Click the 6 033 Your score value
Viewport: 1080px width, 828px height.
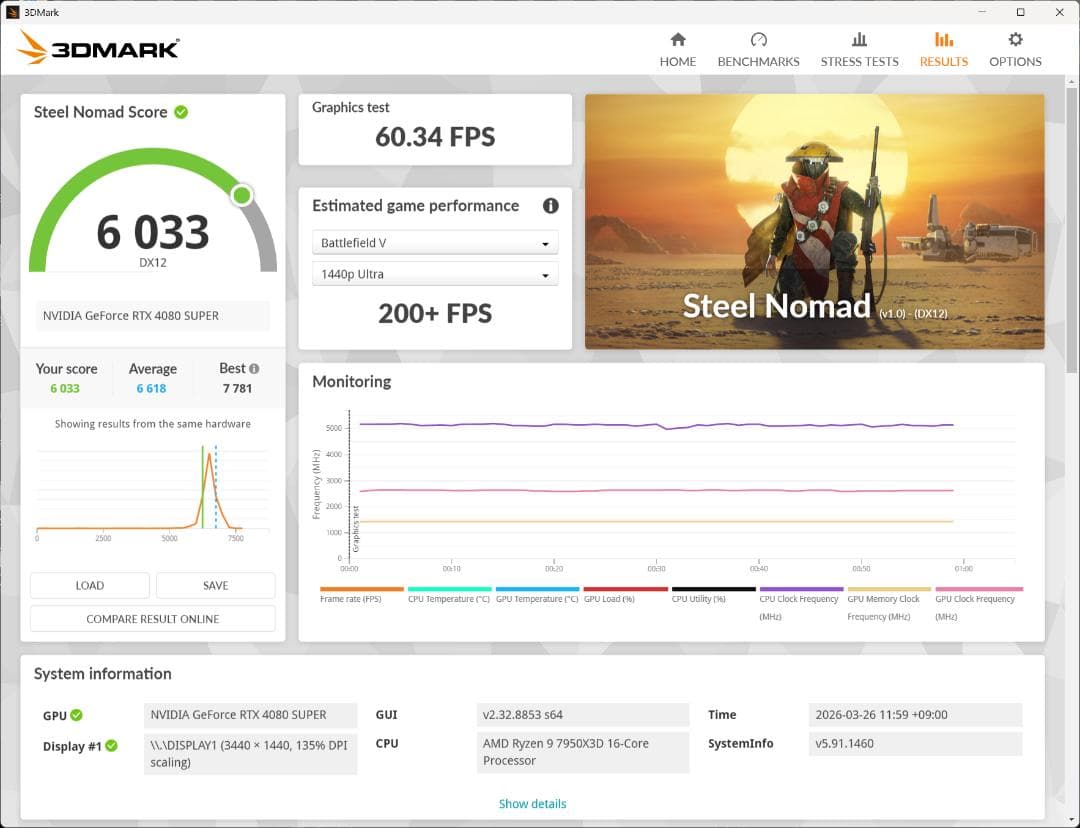(65, 389)
